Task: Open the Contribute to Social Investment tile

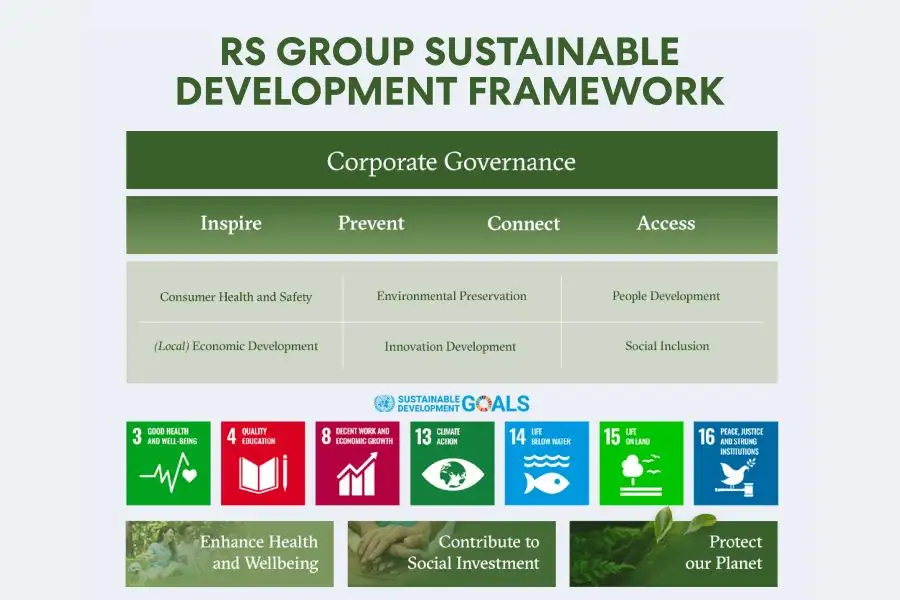Action: [451, 553]
